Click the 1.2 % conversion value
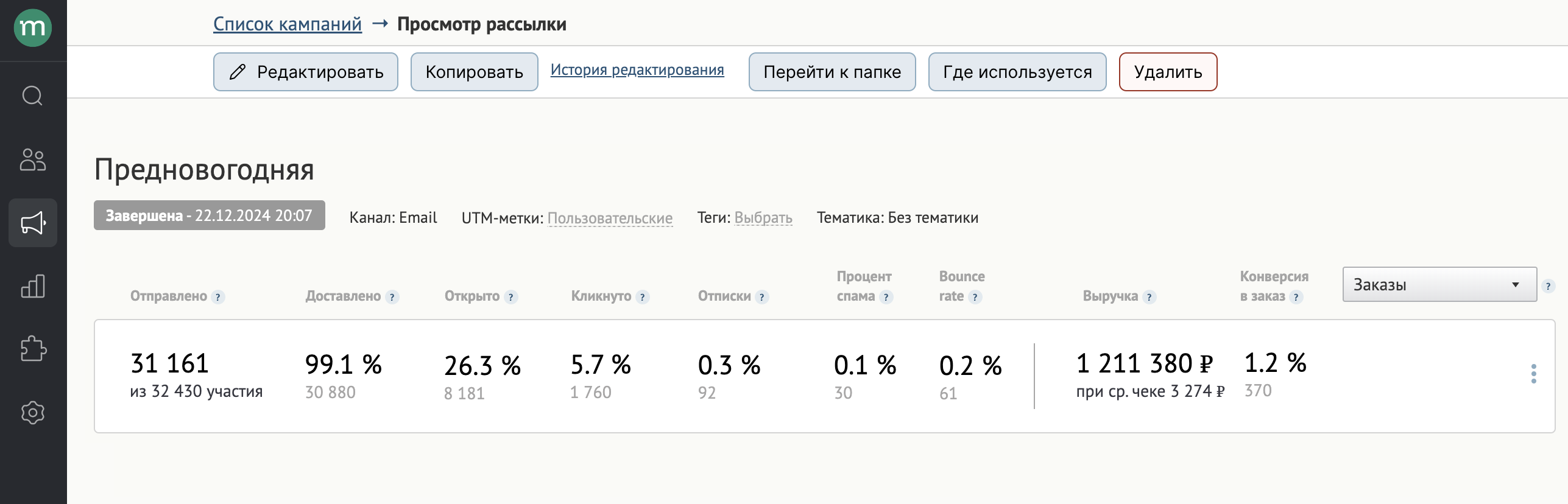This screenshot has height=504, width=1568. 1275,363
